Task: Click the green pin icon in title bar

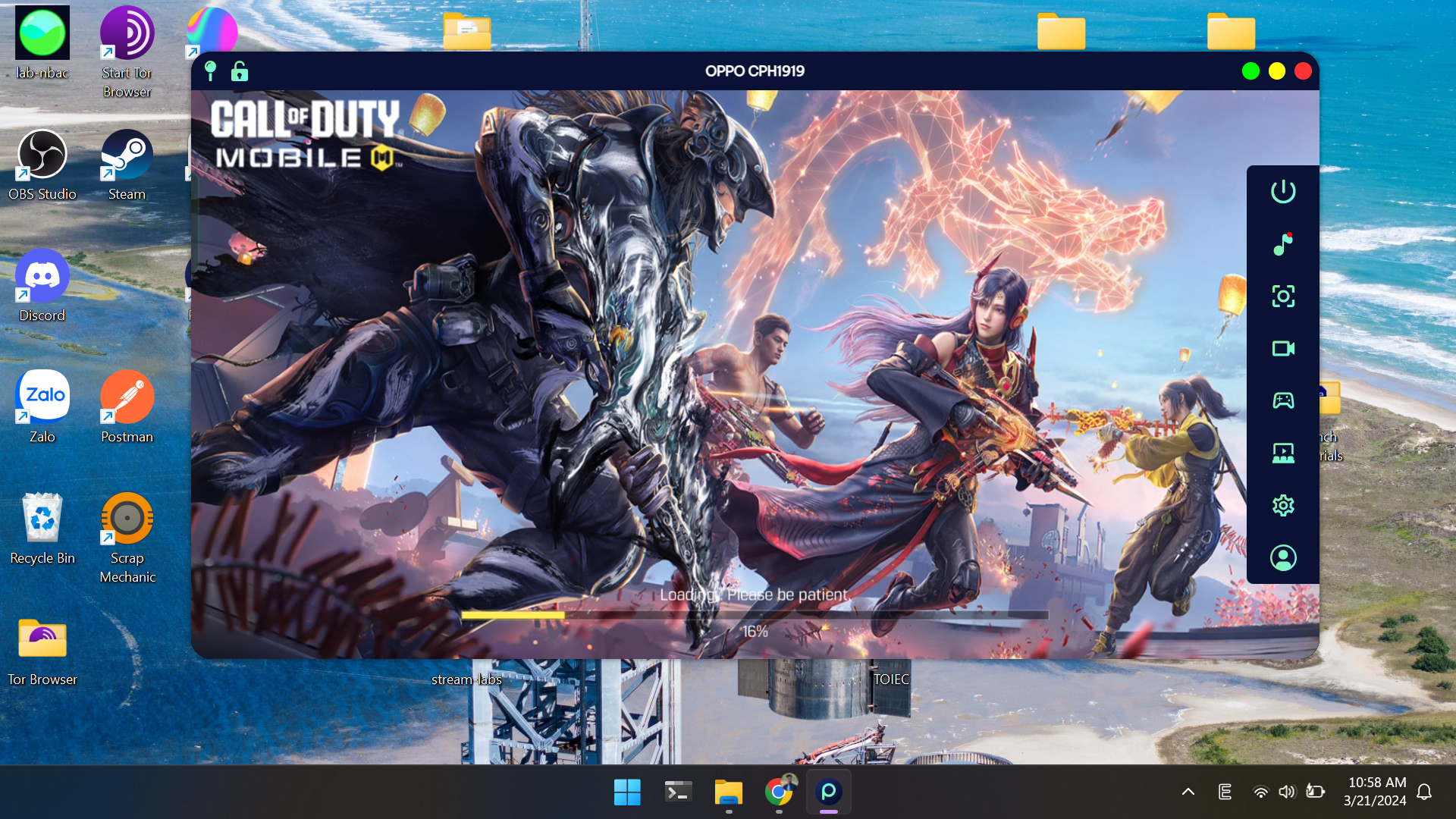Action: tap(211, 71)
